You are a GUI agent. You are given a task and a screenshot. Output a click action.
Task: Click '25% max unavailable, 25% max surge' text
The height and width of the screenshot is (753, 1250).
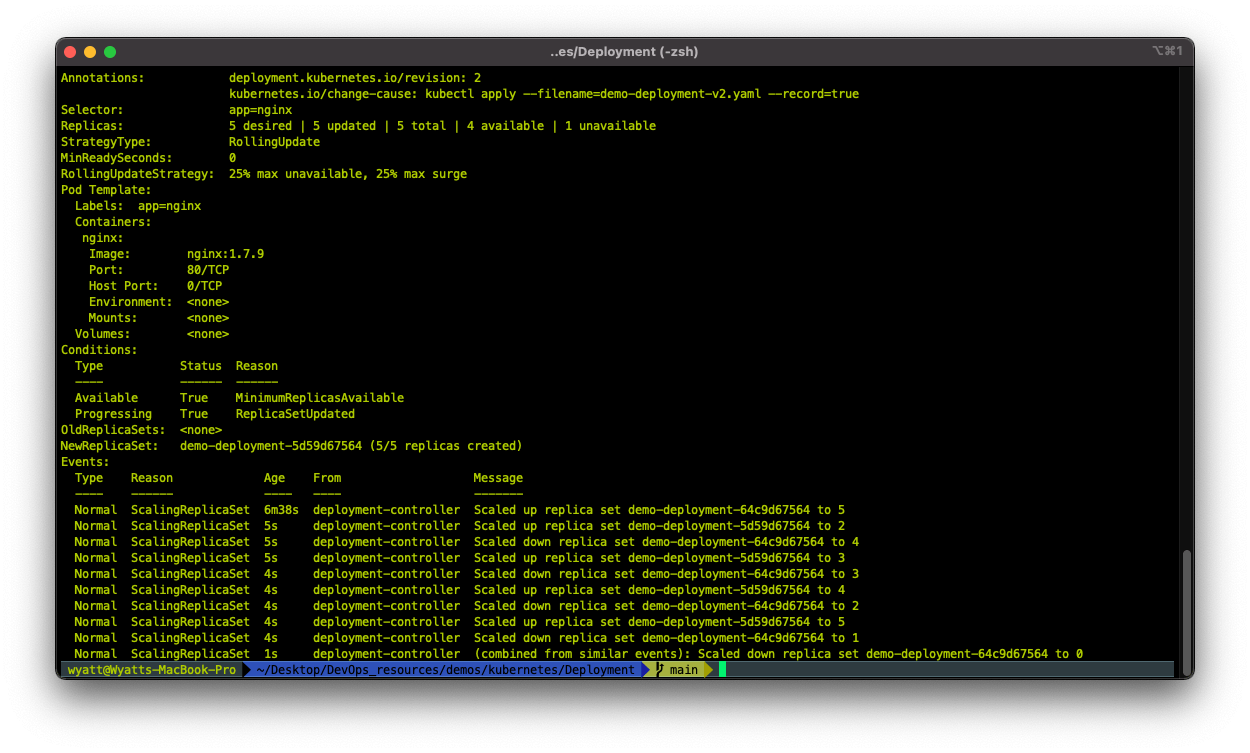point(348,174)
